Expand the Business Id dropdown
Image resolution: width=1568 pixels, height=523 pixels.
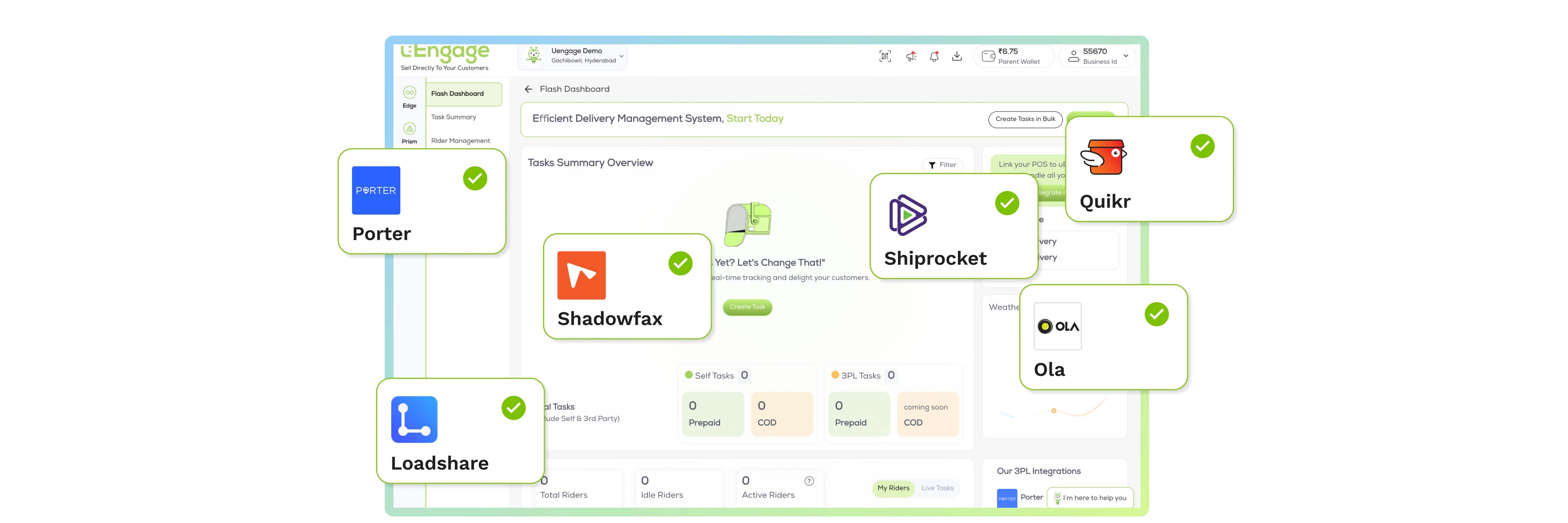pyautogui.click(x=1126, y=56)
